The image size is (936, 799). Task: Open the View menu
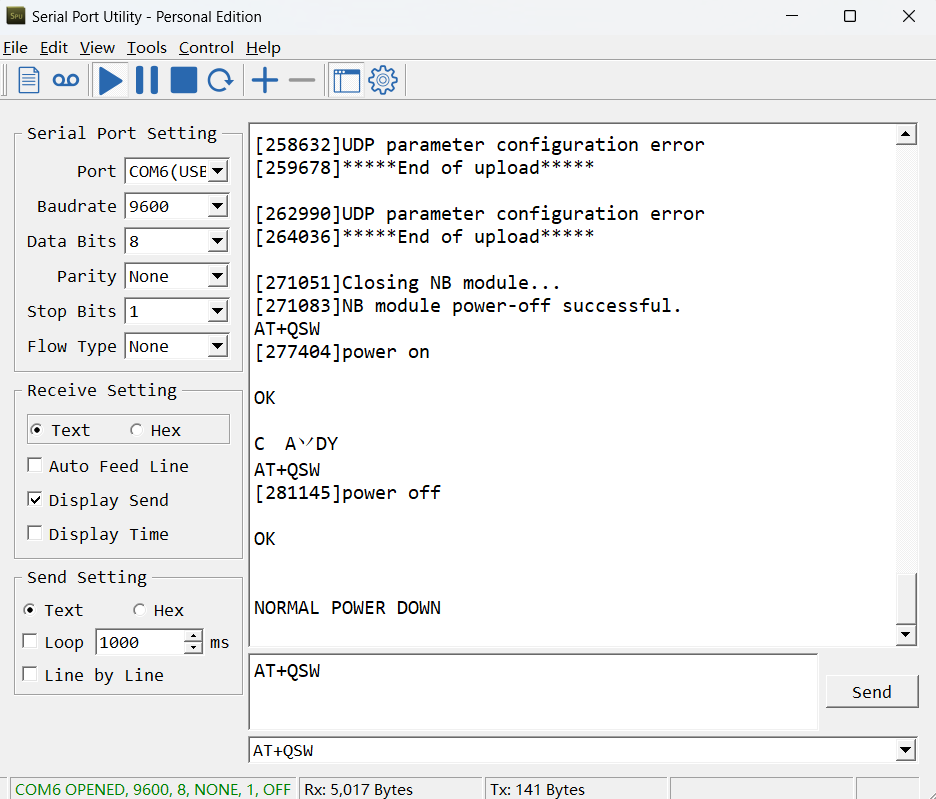click(x=97, y=48)
